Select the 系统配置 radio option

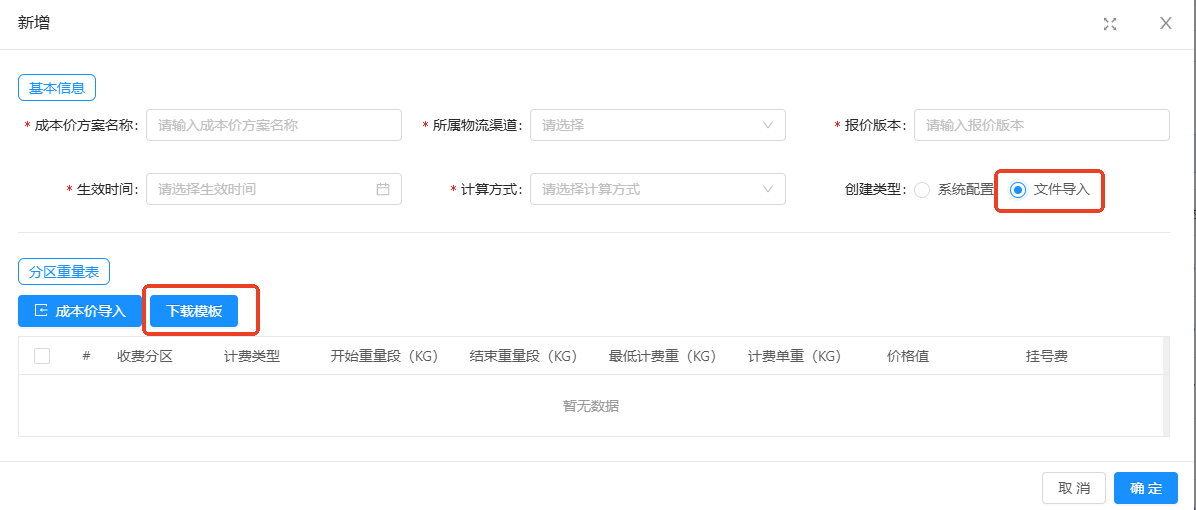(922, 190)
